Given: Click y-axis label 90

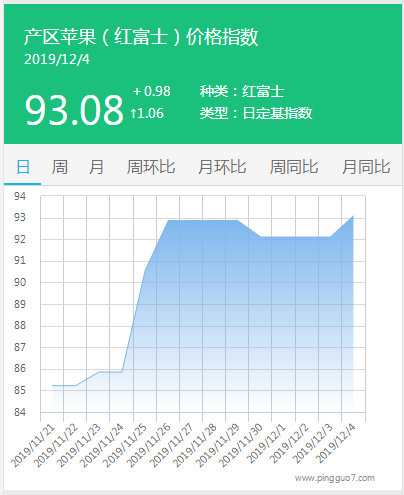Looking at the screenshot, I should pyautogui.click(x=20, y=282).
